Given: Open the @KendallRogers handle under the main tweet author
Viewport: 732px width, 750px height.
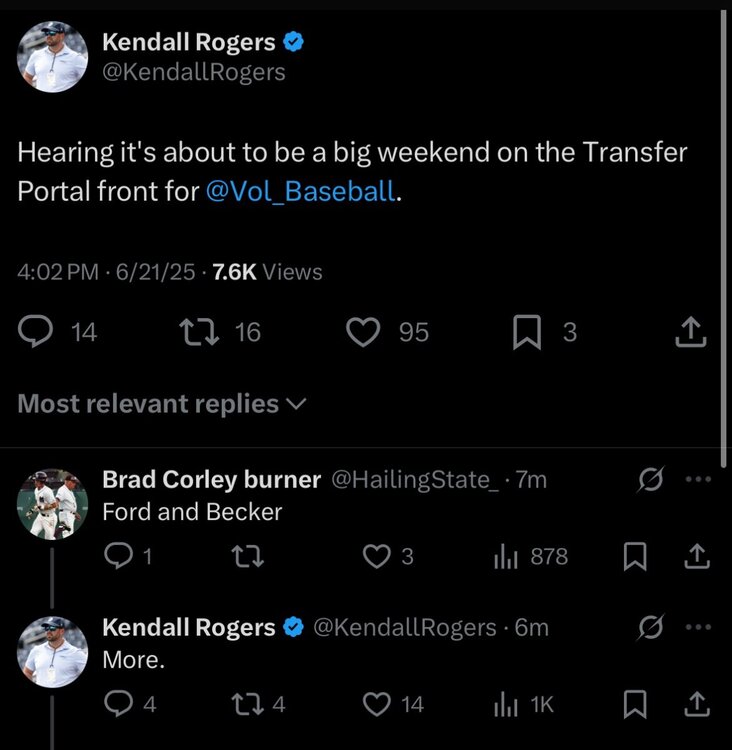Looking at the screenshot, I should click(x=194, y=72).
